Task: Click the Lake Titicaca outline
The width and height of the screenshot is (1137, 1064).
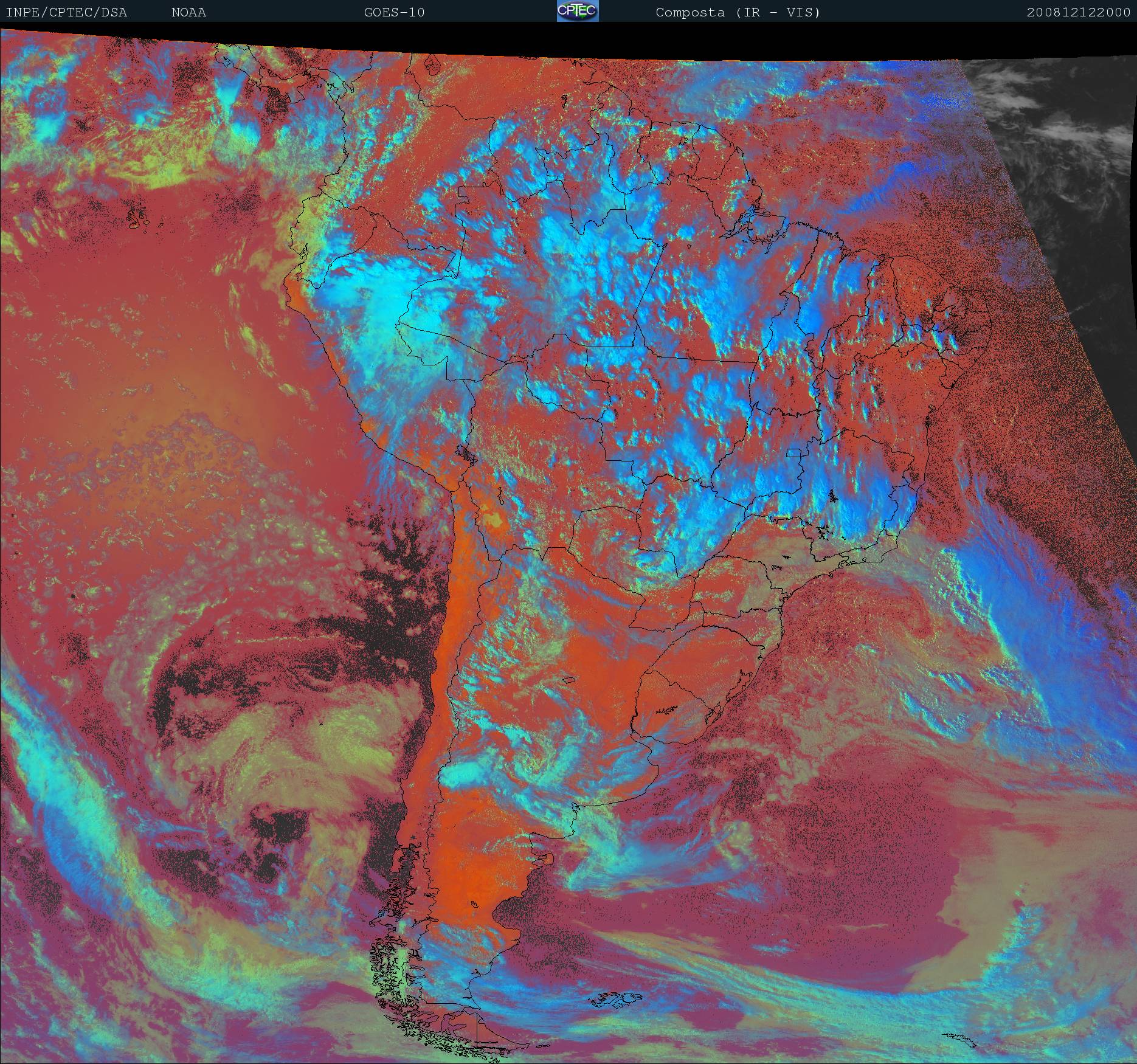Action: click(465, 454)
